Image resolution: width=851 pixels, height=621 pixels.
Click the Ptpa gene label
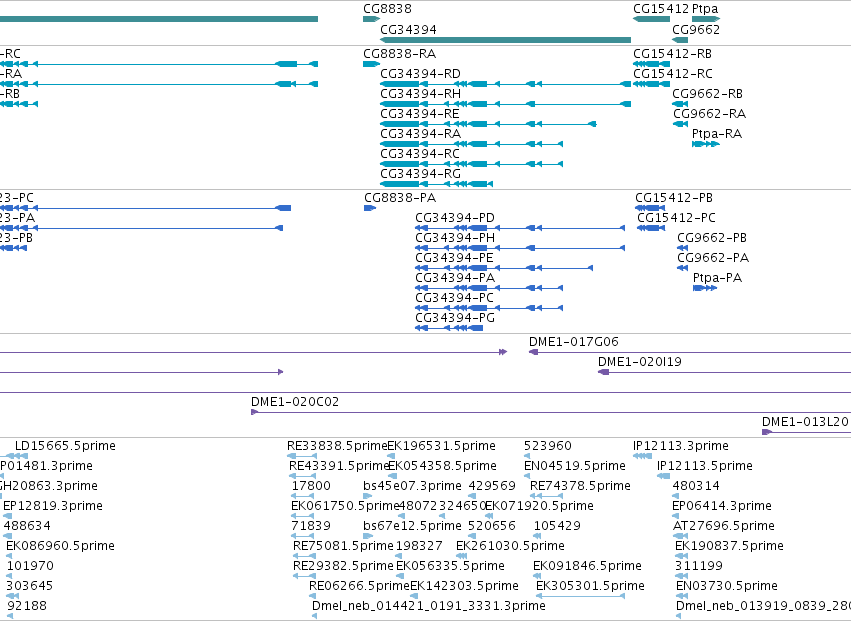pyautogui.click(x=705, y=9)
